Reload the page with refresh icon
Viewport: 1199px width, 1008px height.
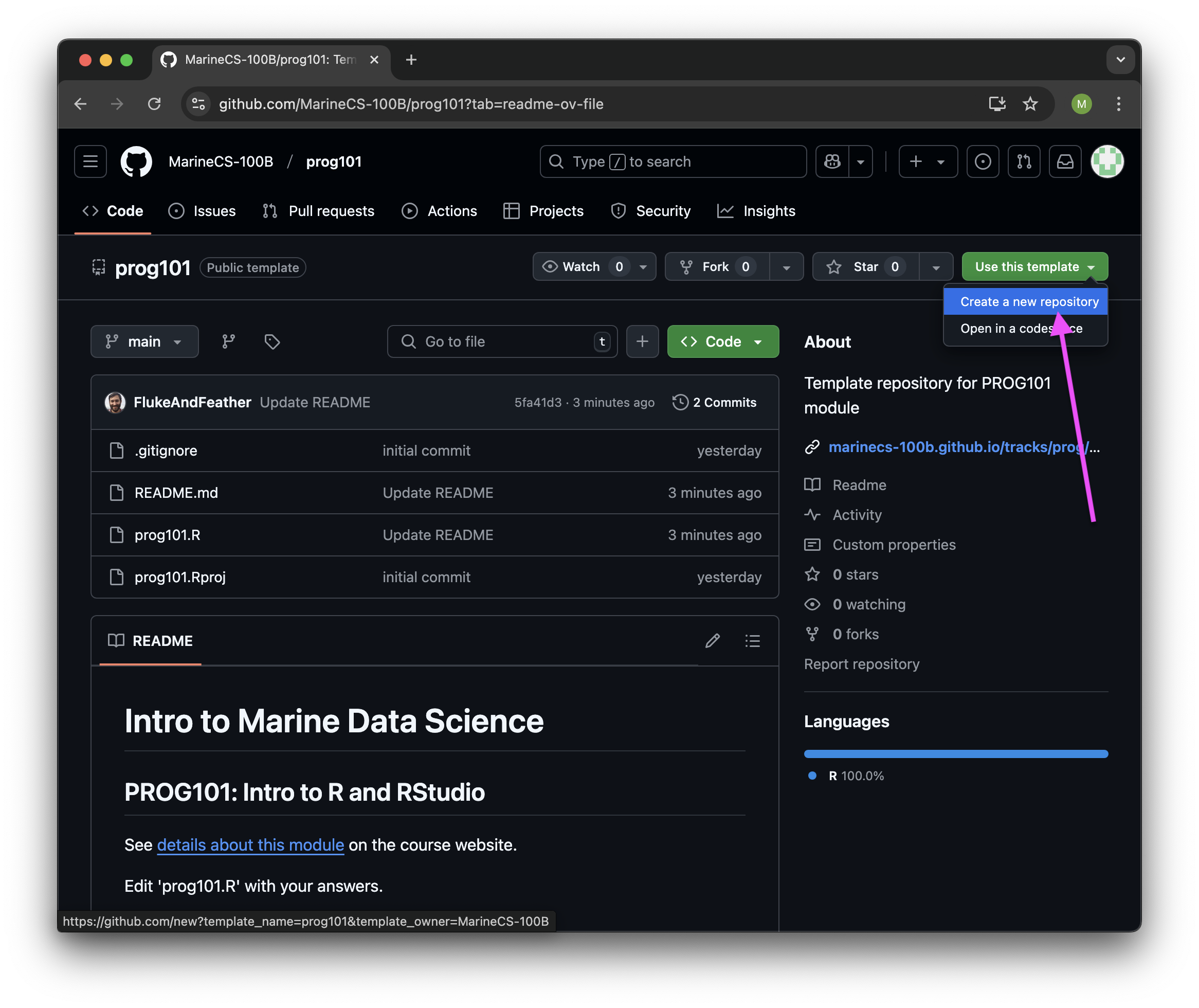tap(154, 104)
